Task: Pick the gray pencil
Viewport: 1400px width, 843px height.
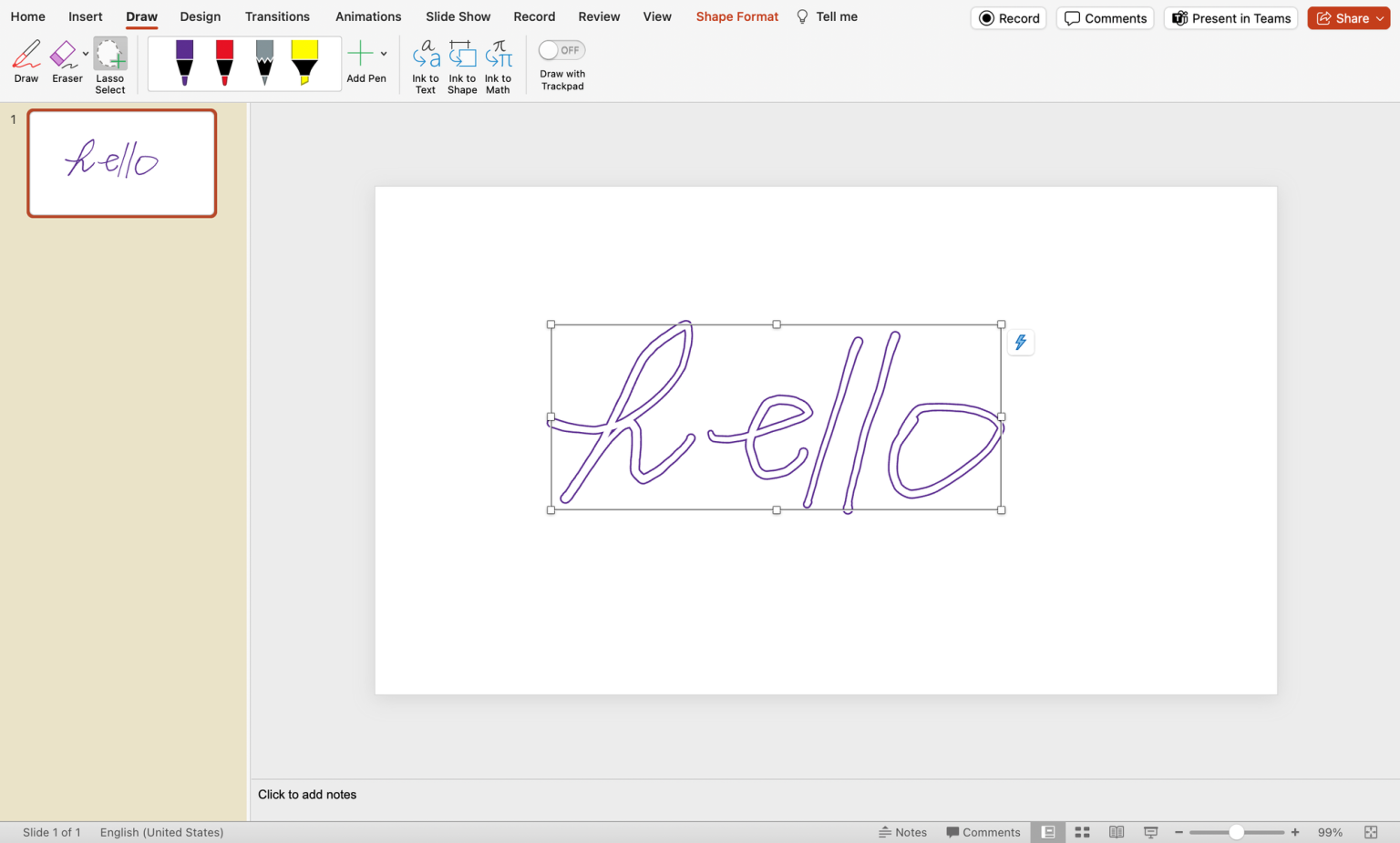Action: click(264, 63)
